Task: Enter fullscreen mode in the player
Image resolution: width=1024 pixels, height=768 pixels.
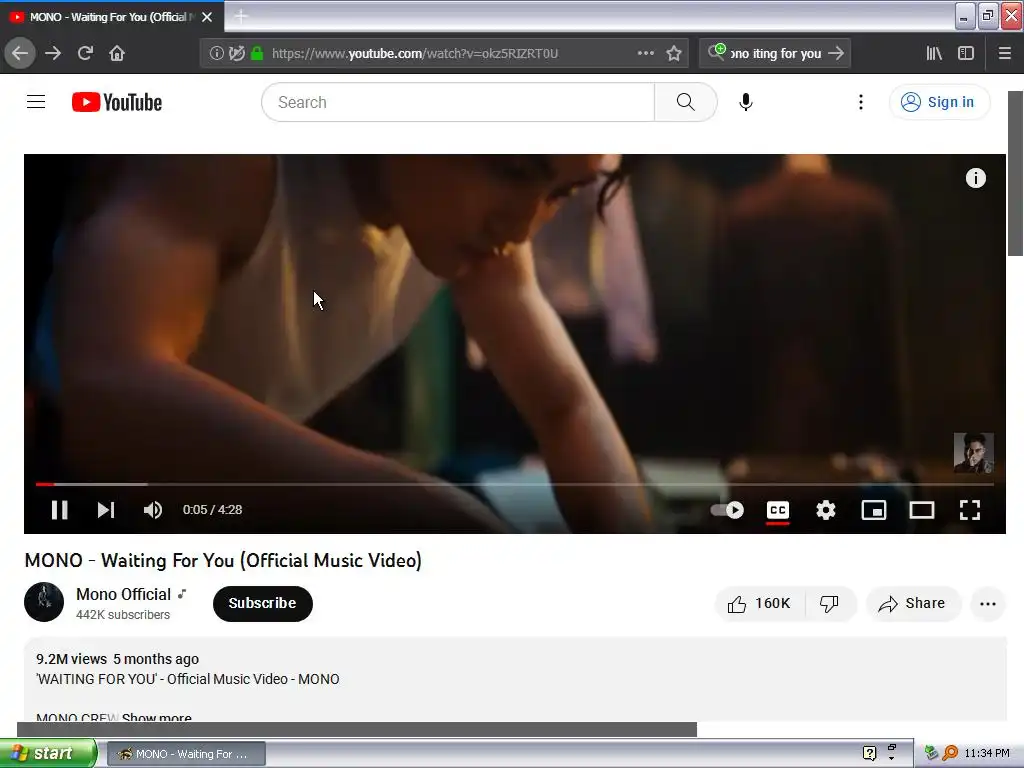Action: (970, 510)
